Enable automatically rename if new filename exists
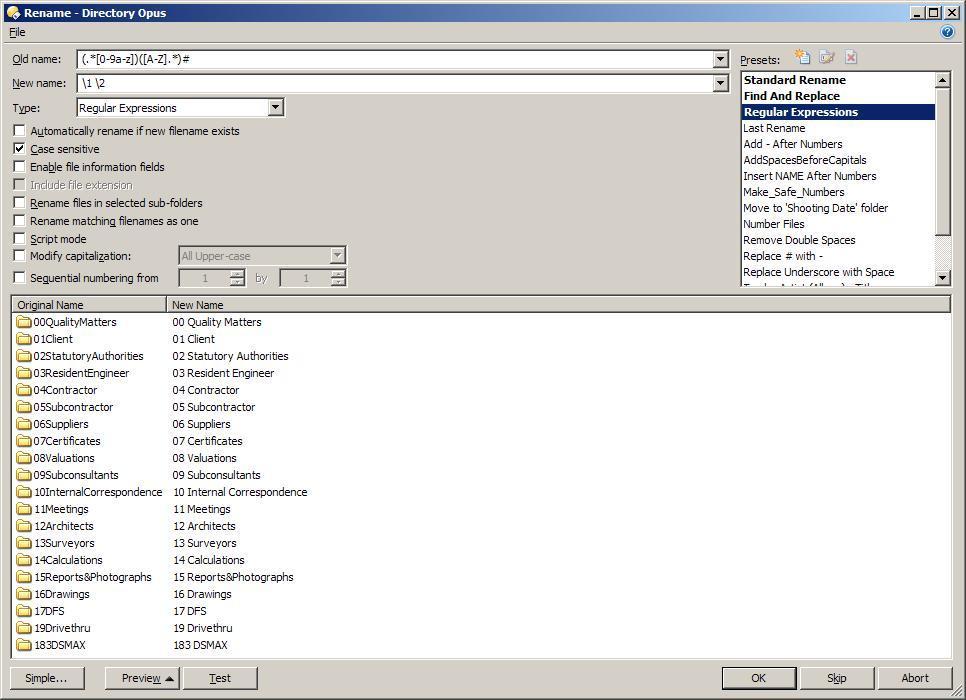The width and height of the screenshot is (966, 700). coord(19,131)
